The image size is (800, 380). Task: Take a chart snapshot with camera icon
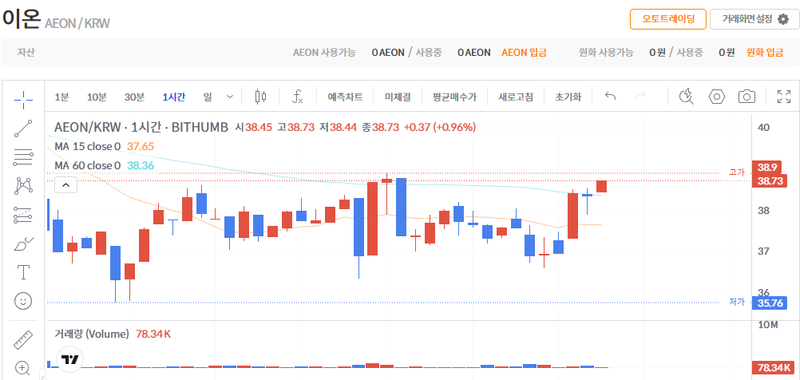click(x=746, y=96)
